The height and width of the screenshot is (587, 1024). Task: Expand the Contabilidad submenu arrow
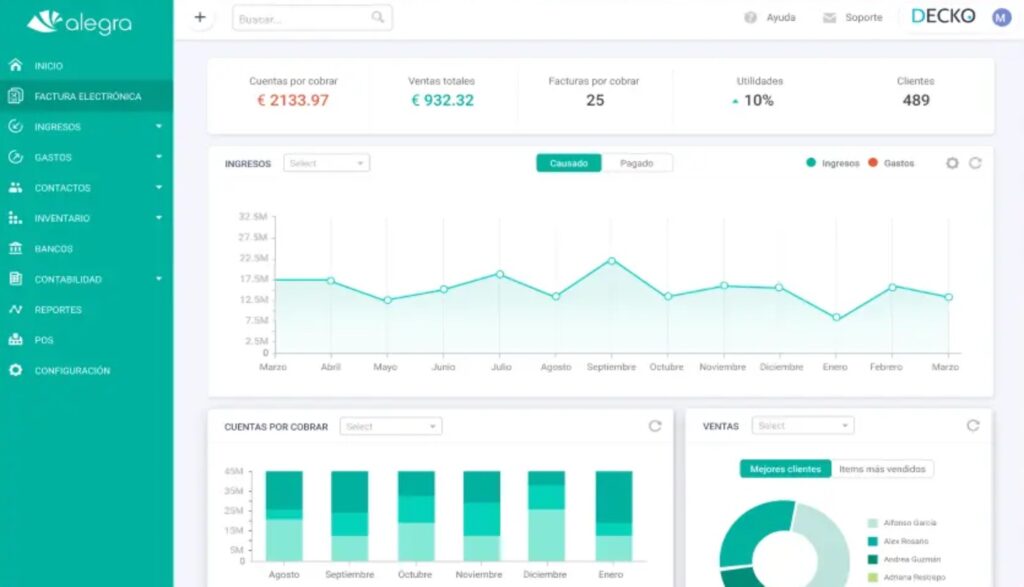point(159,279)
